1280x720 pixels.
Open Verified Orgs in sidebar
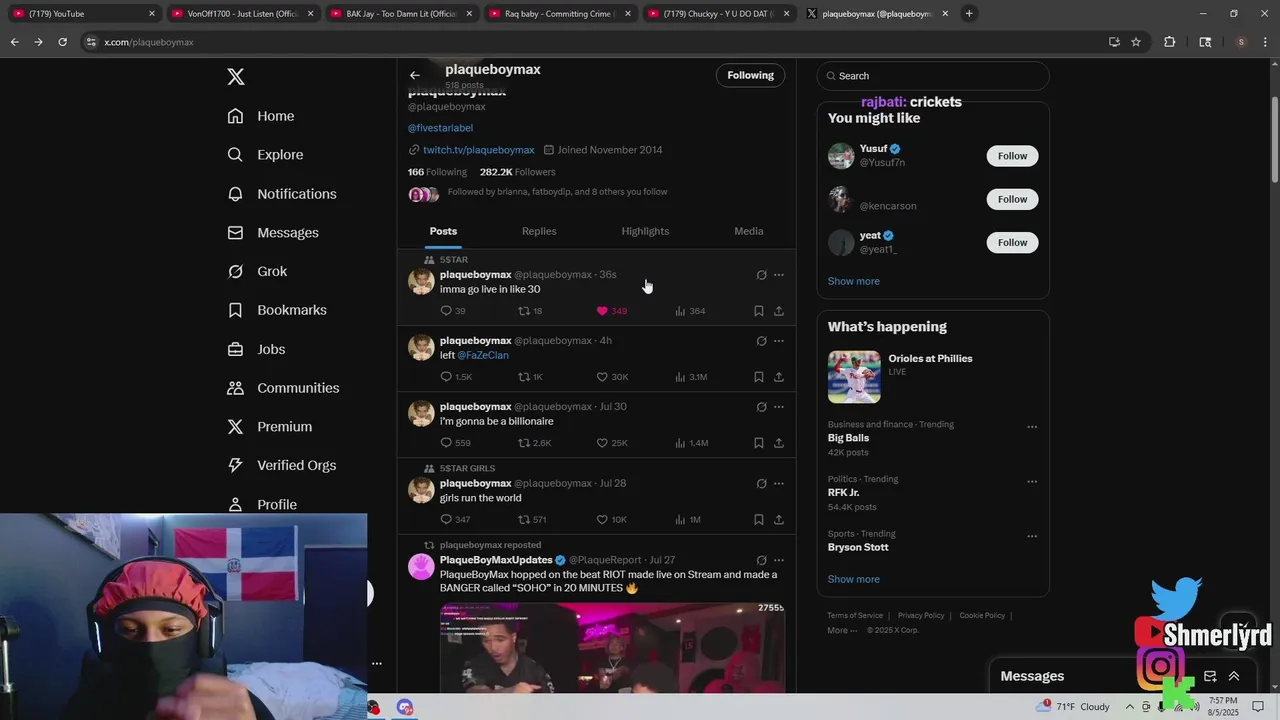(x=282, y=466)
